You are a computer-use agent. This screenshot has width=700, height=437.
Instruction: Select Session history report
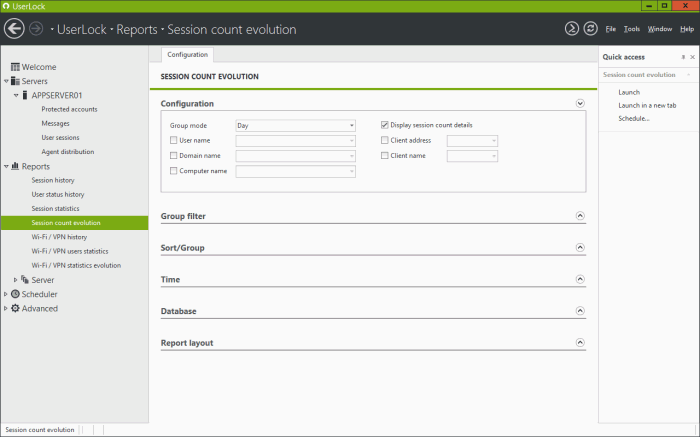tap(53, 180)
